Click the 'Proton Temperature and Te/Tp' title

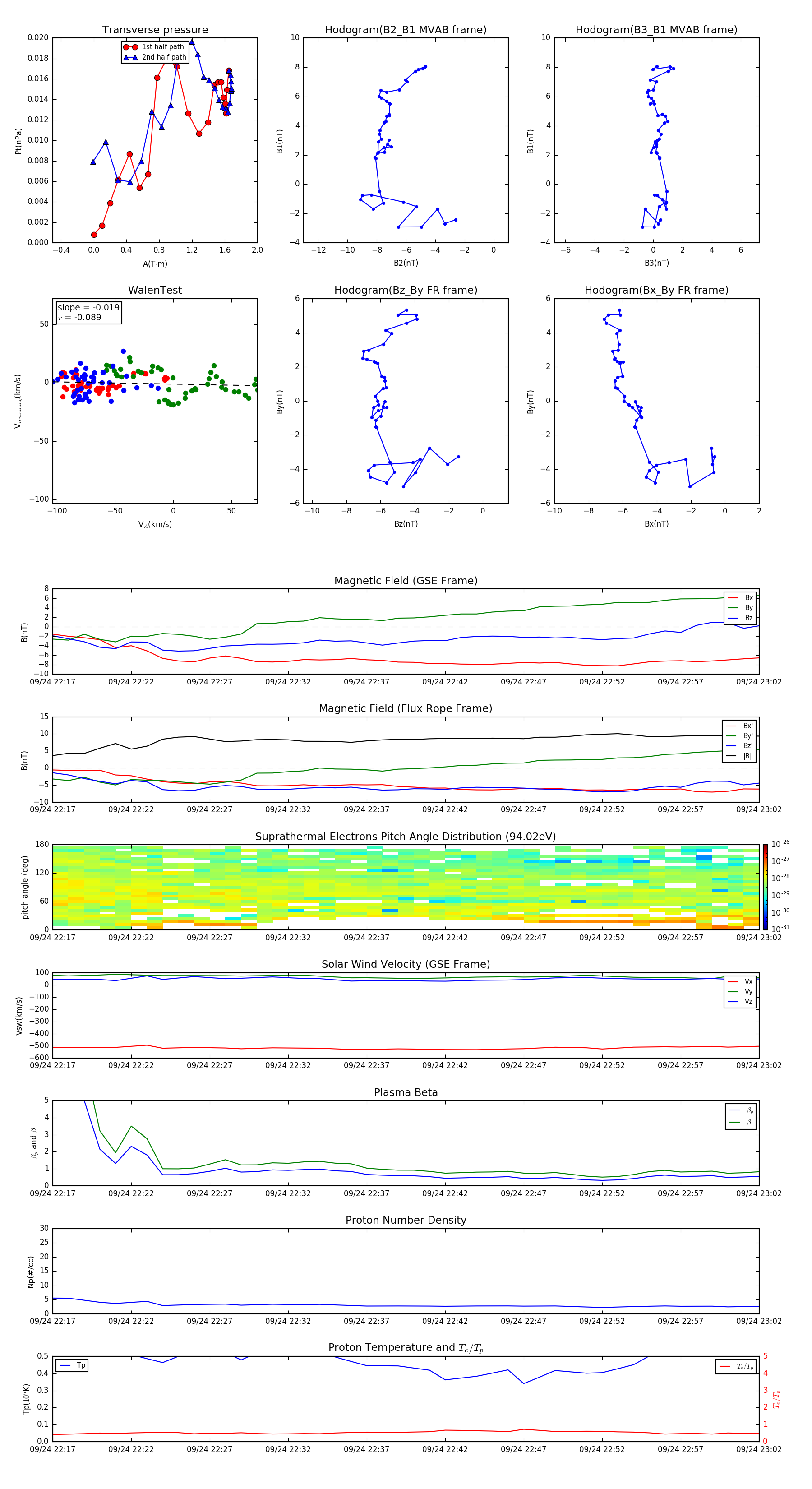(x=406, y=1348)
